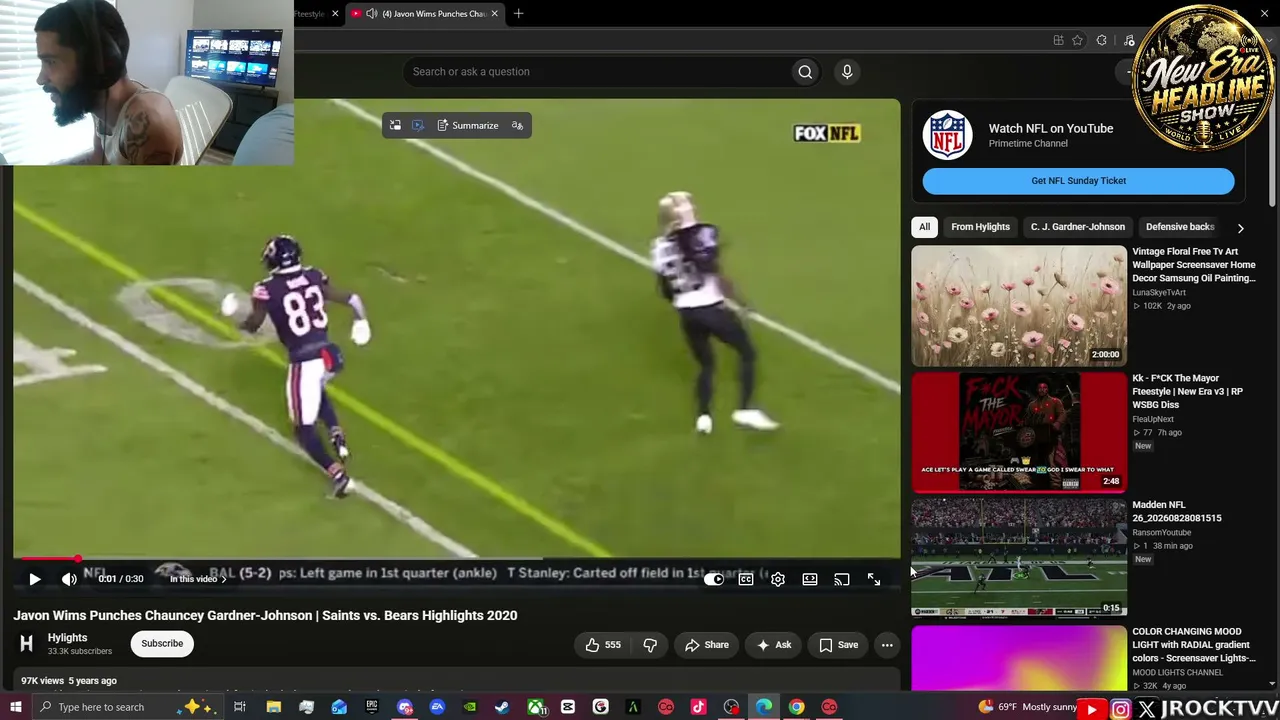Open Watch NFL on YouTube link
The image size is (1280, 720).
click(1050, 128)
